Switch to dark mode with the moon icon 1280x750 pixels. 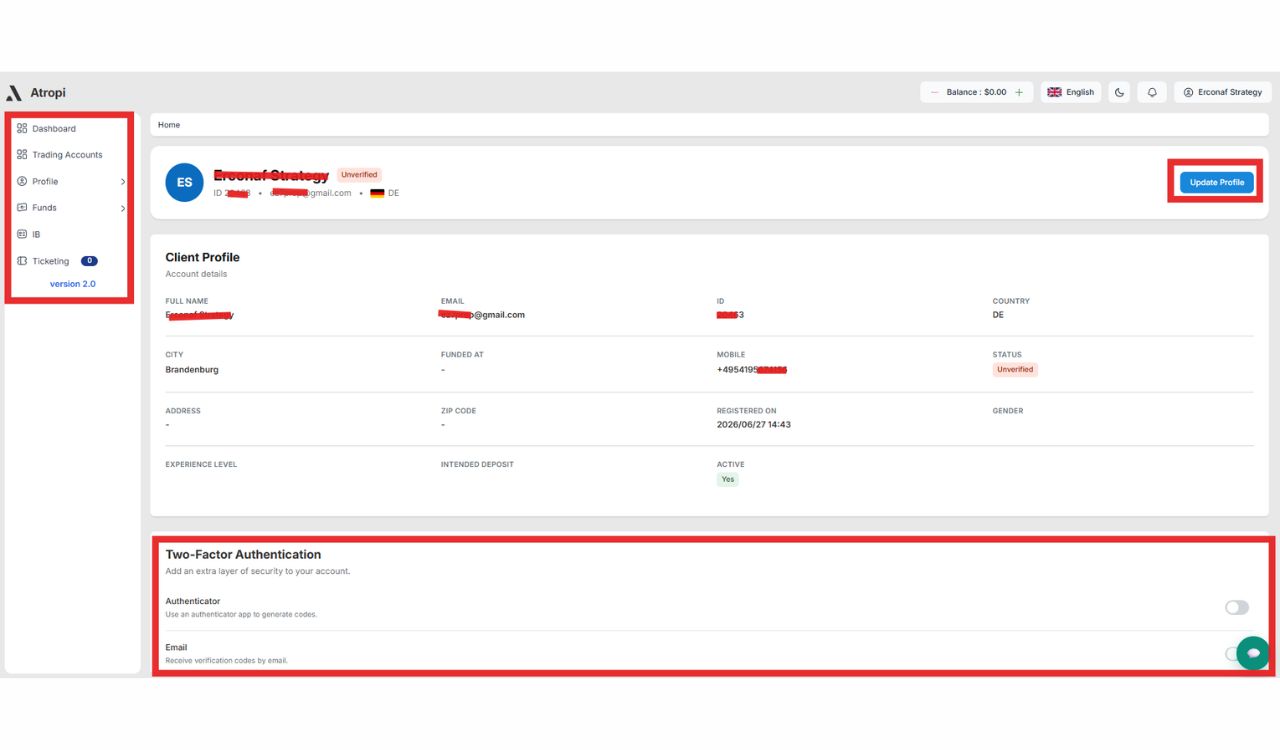1120,92
